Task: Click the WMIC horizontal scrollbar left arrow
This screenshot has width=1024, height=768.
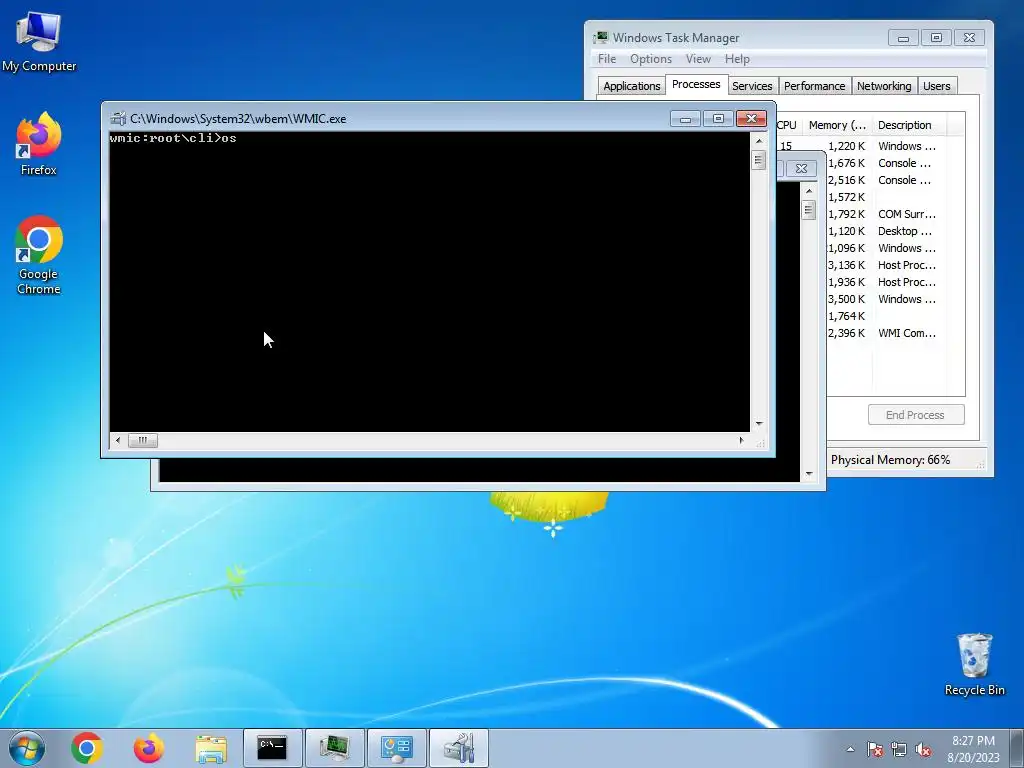Action: [x=118, y=440]
